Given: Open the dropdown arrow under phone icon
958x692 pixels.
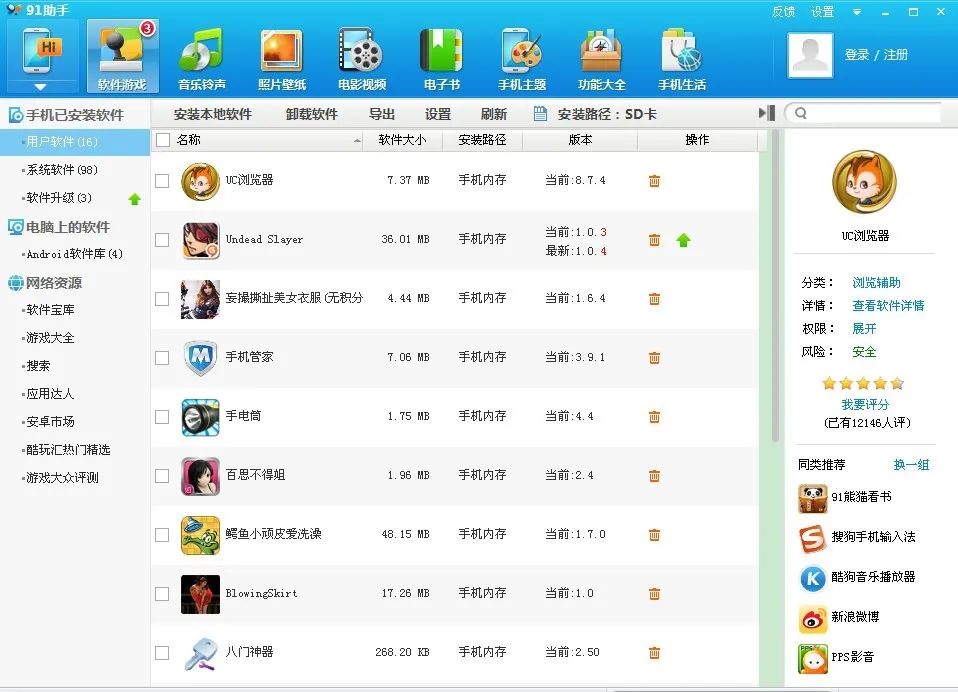Looking at the screenshot, I should [x=40, y=87].
